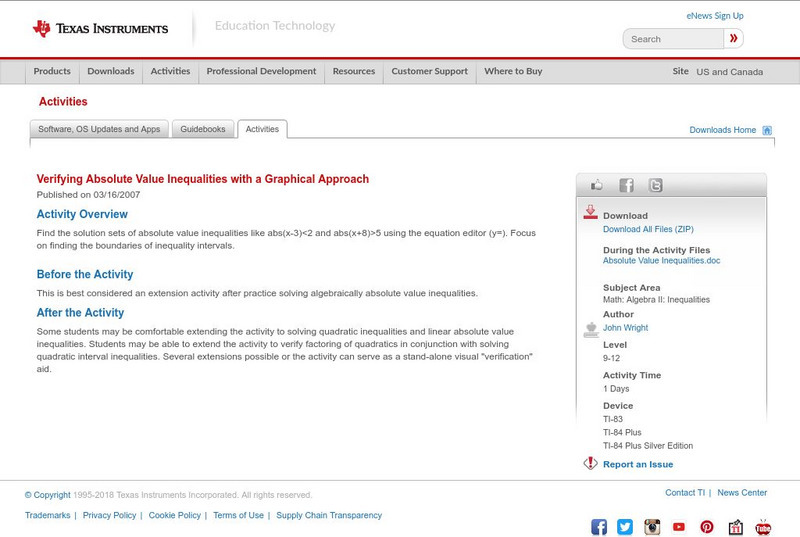This screenshot has width=800, height=537.
Task: Open the footer YouTube Tube icon
Action: 763,527
